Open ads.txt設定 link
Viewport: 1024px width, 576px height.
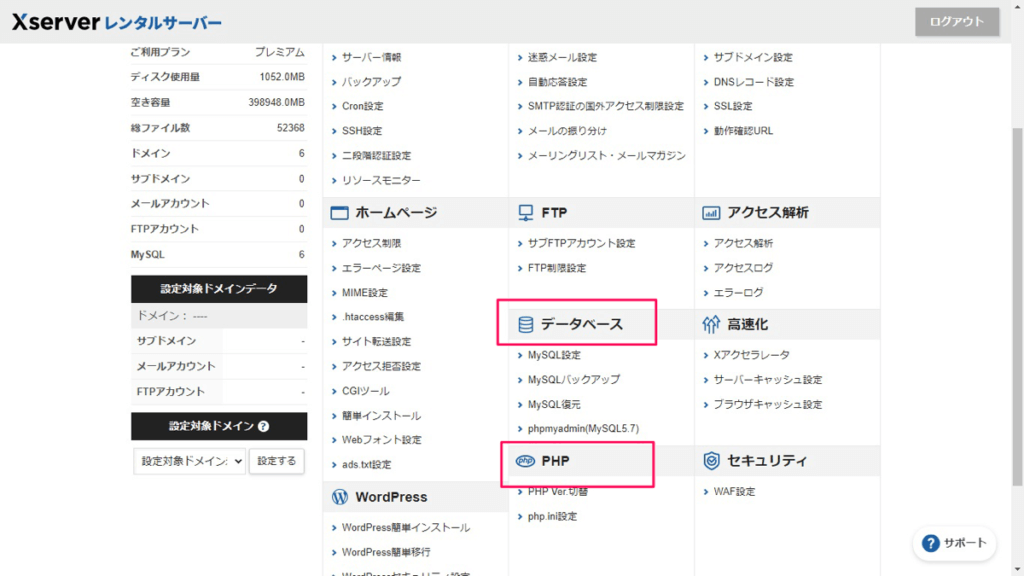click(366, 466)
